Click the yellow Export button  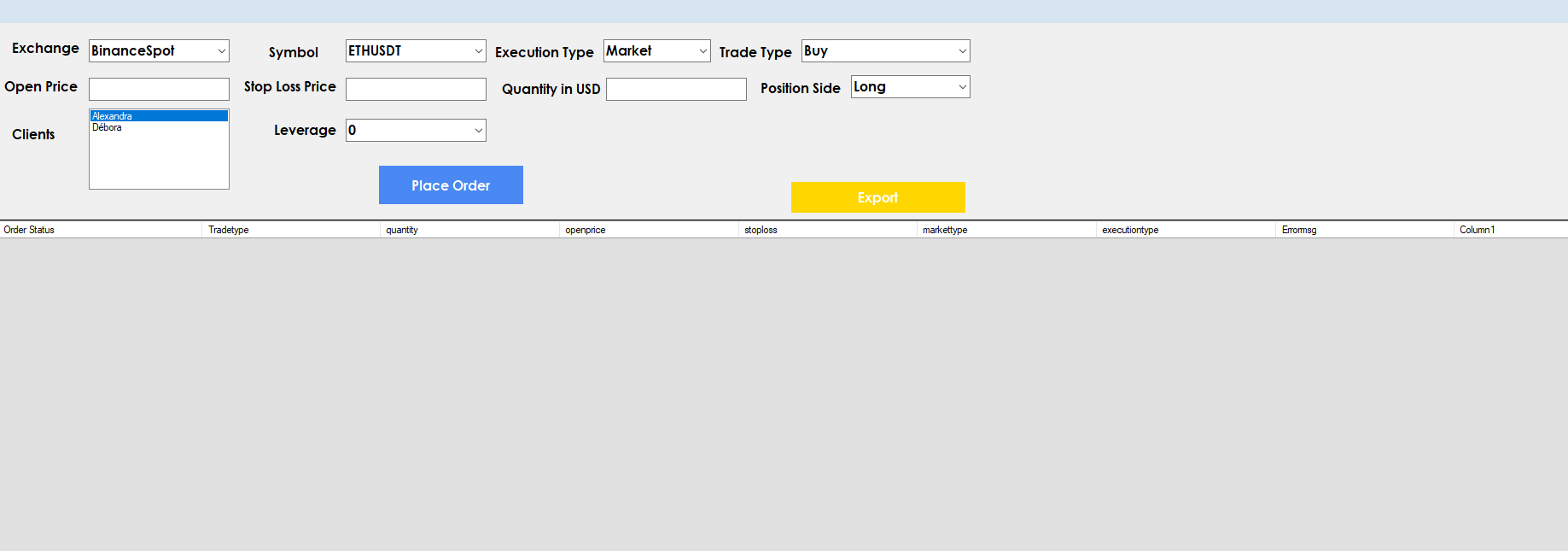pyautogui.click(x=877, y=197)
